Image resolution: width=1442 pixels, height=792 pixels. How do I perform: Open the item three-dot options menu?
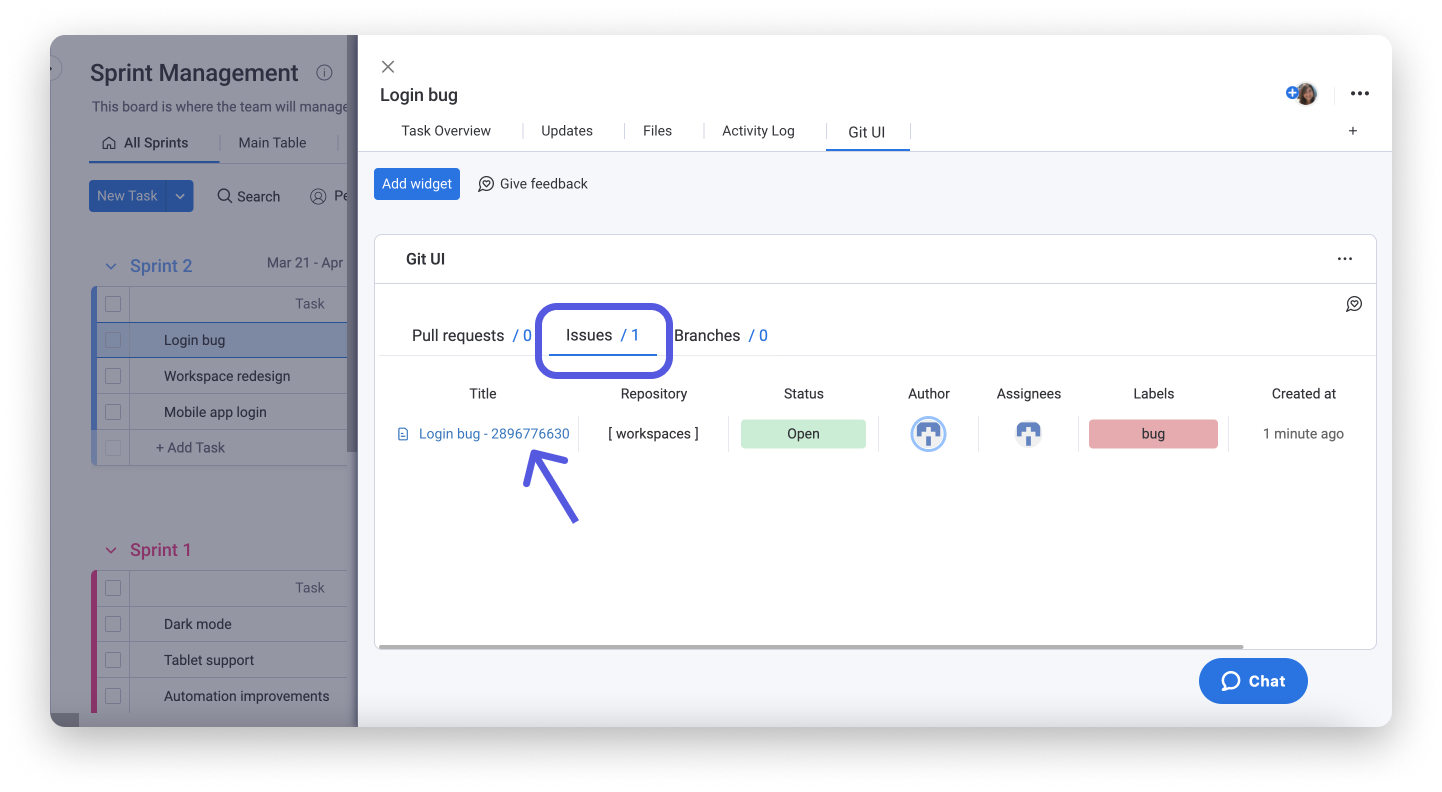tap(1359, 93)
